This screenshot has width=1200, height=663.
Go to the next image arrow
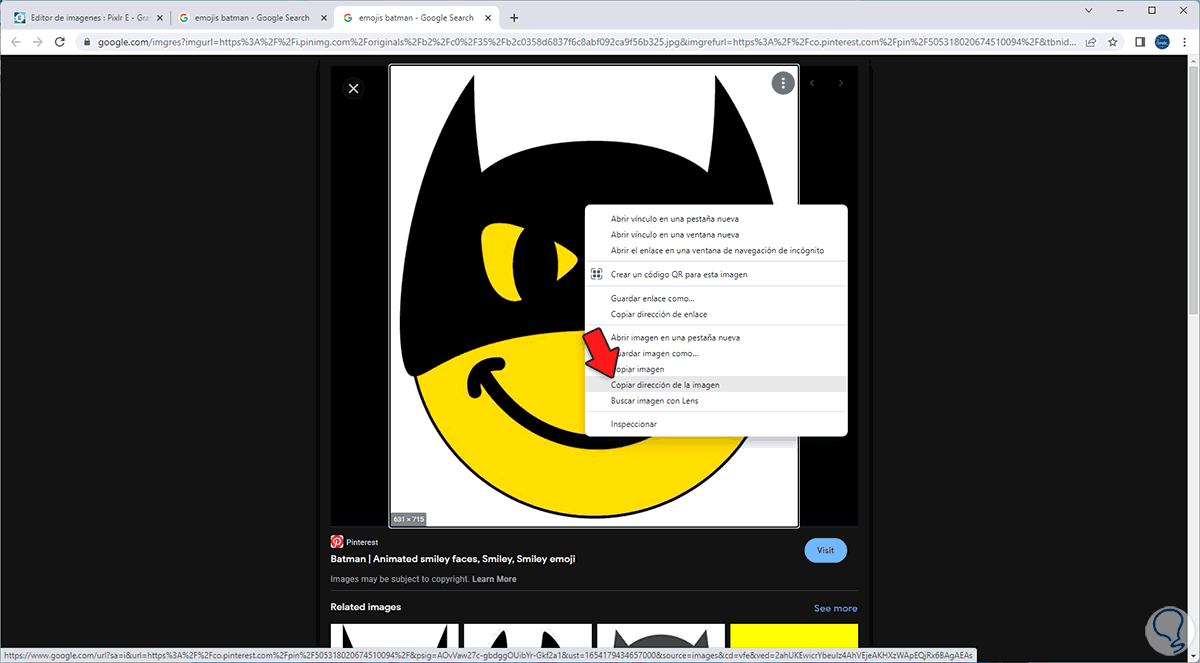point(841,83)
